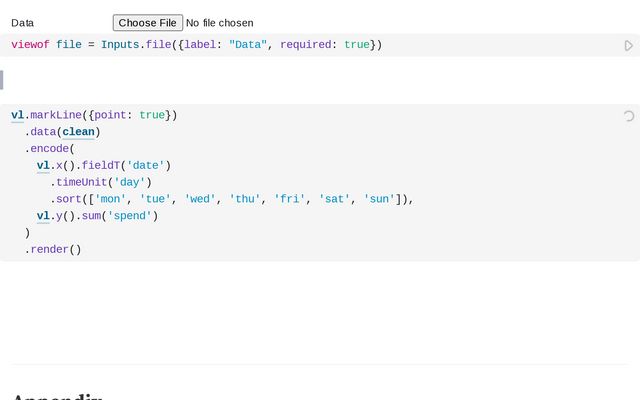Image resolution: width=640 pixels, height=400 pixels.
Task: Click the 'mon' string in sort array
Action: coord(111,199)
